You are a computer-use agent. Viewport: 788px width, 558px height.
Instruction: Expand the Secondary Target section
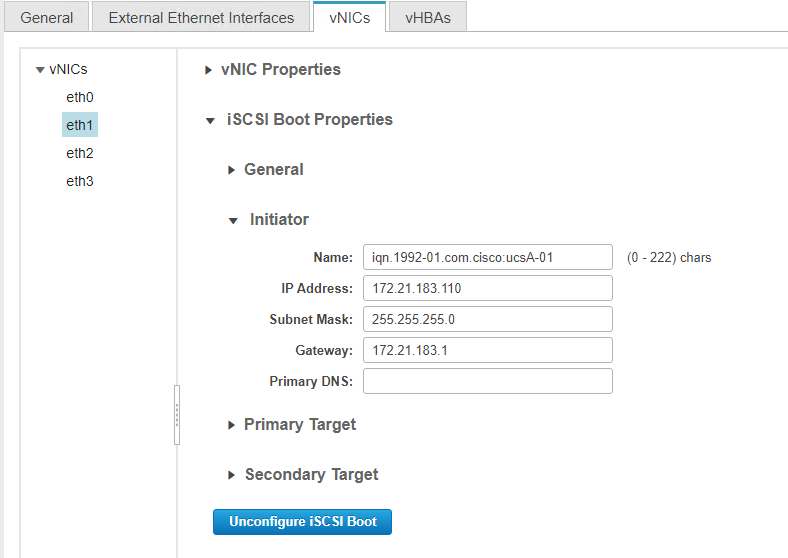click(x=233, y=475)
